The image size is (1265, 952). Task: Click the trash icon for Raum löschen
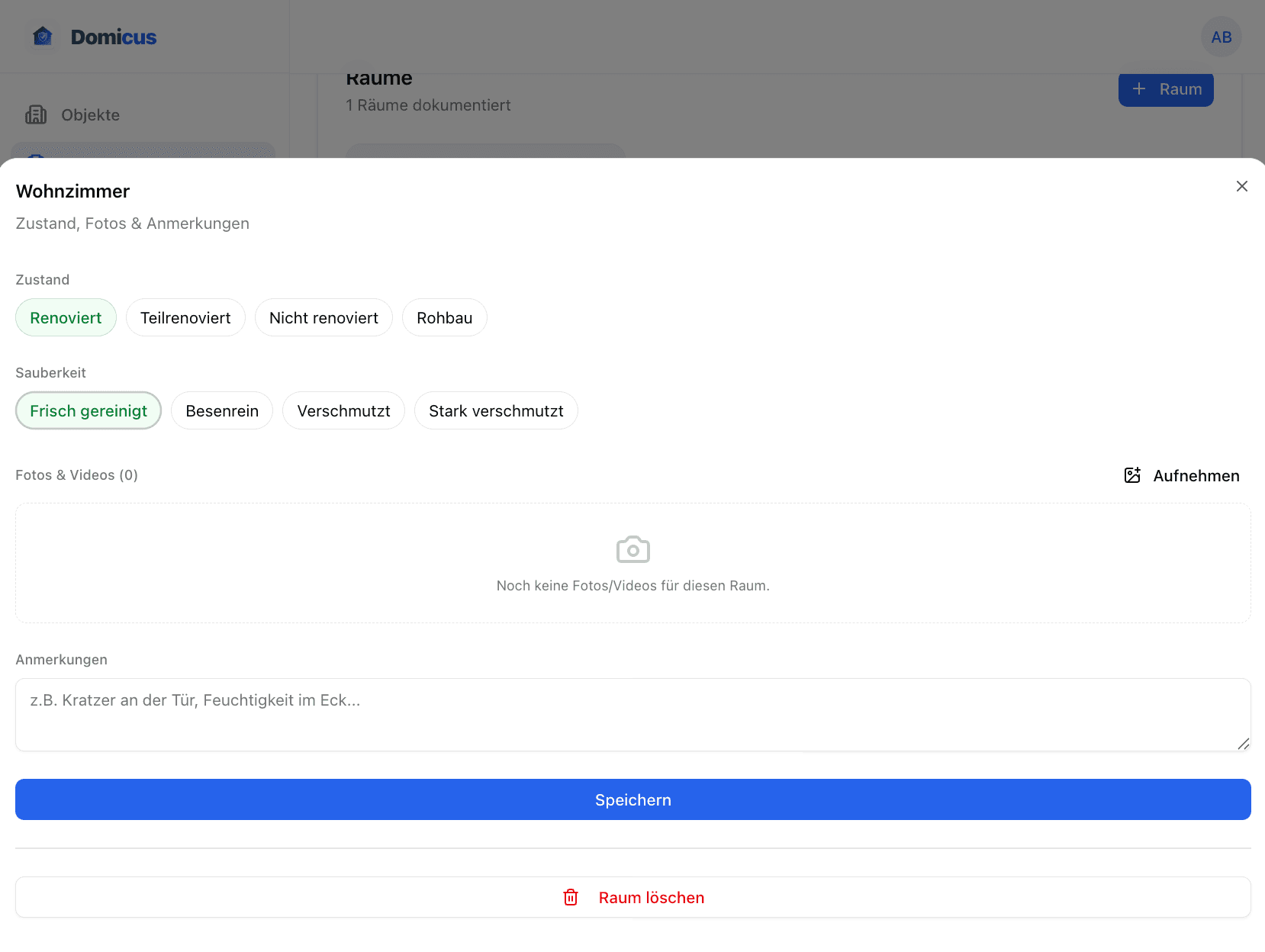click(571, 897)
